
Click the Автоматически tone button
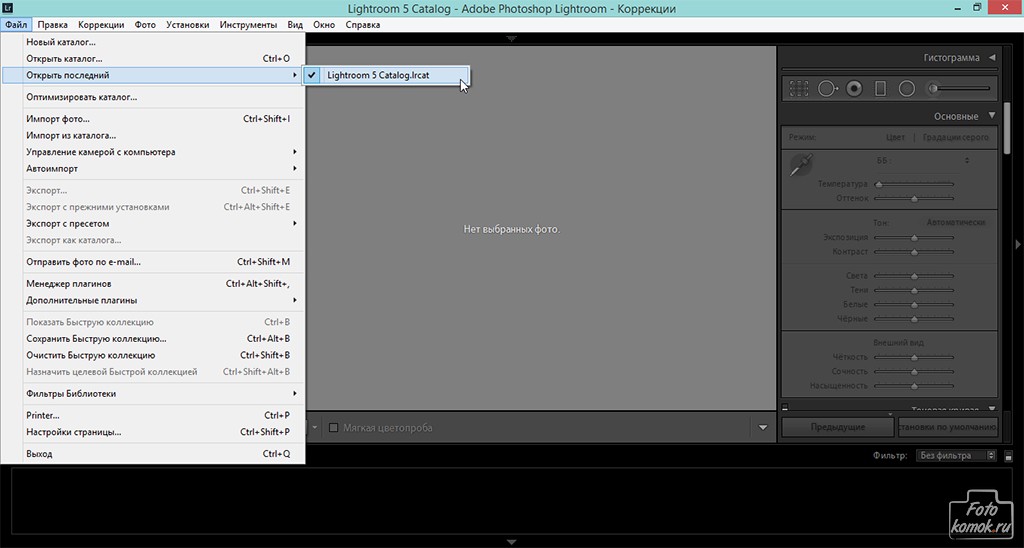click(x=956, y=222)
